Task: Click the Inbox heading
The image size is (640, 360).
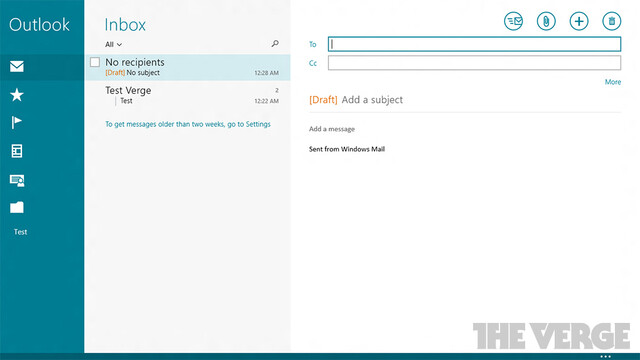Action: [125, 25]
